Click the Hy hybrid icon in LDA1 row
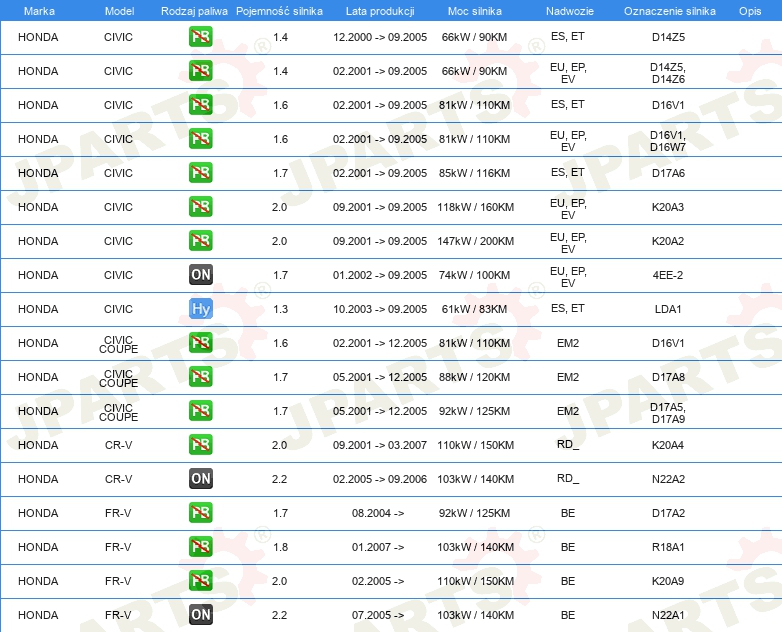The width and height of the screenshot is (782, 632). 200,309
